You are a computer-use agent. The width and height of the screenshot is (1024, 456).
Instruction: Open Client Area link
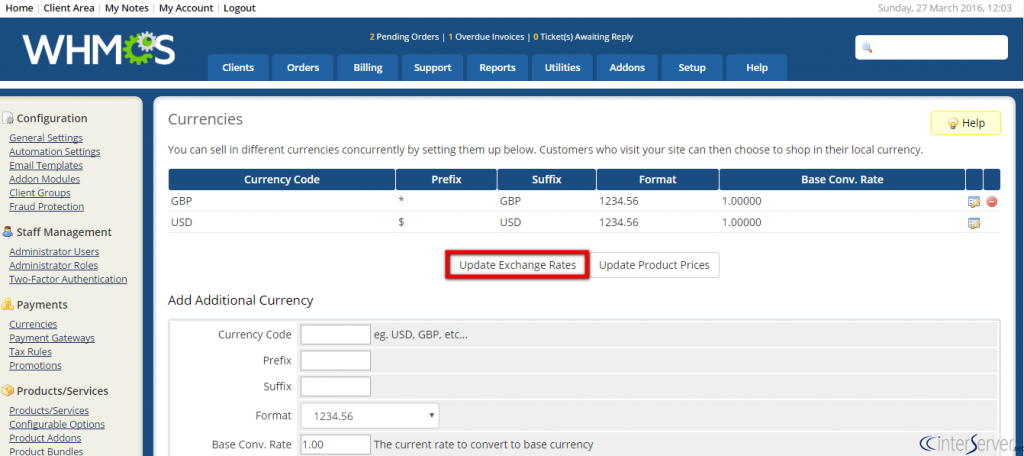[69, 8]
